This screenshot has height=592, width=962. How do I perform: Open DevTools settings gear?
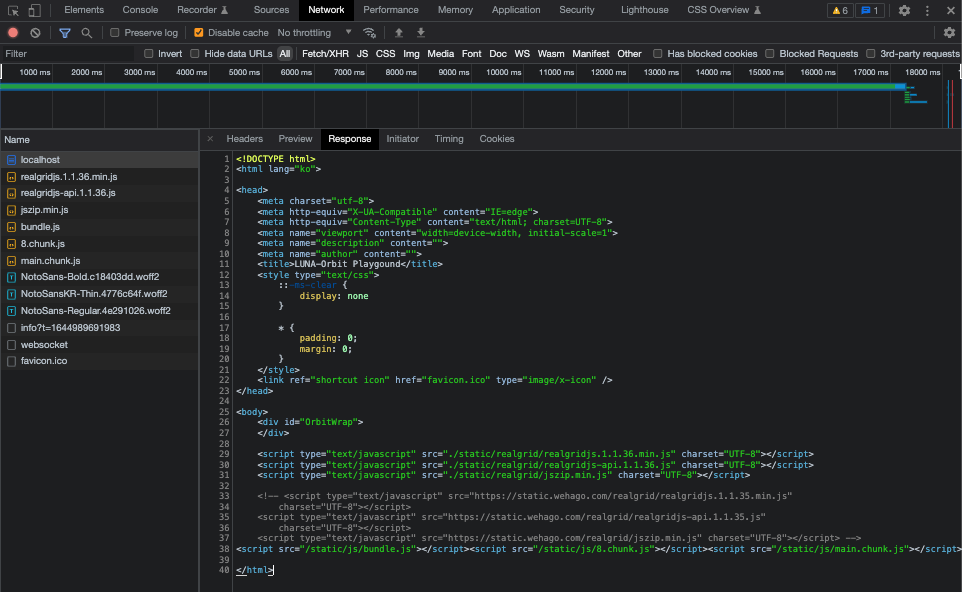tap(904, 10)
